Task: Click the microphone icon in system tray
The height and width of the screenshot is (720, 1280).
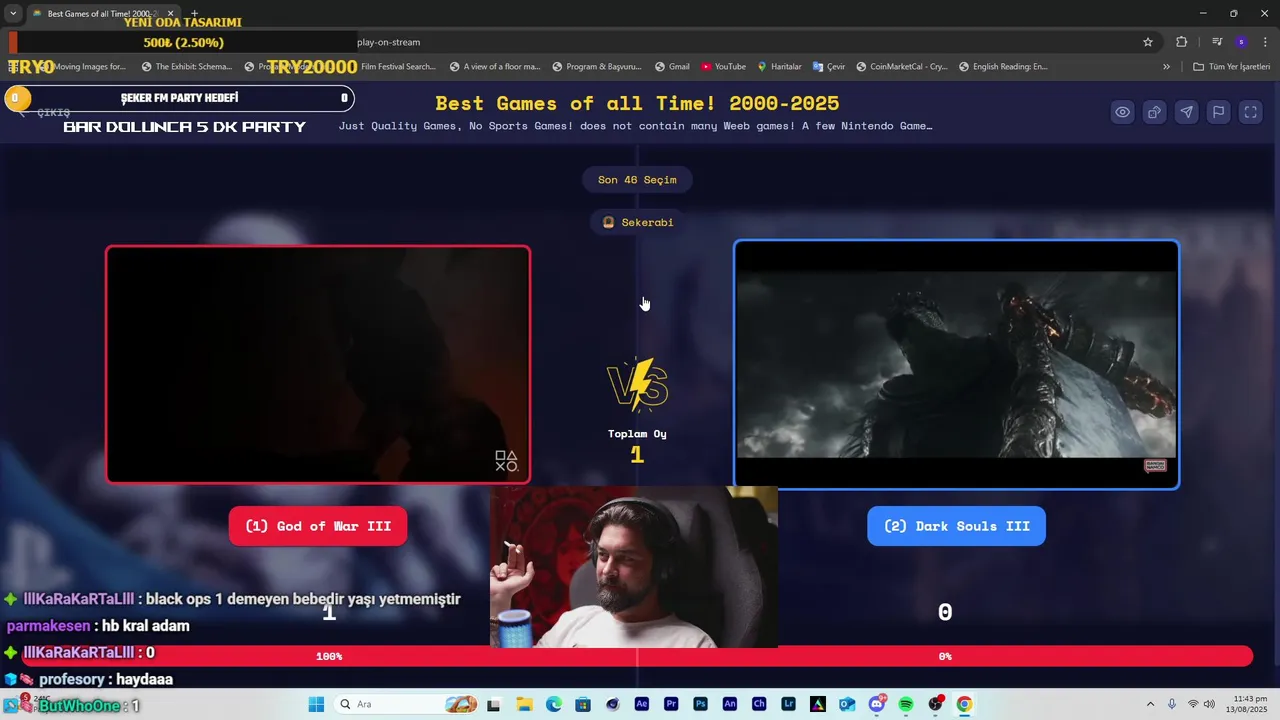Action: [x=1172, y=704]
